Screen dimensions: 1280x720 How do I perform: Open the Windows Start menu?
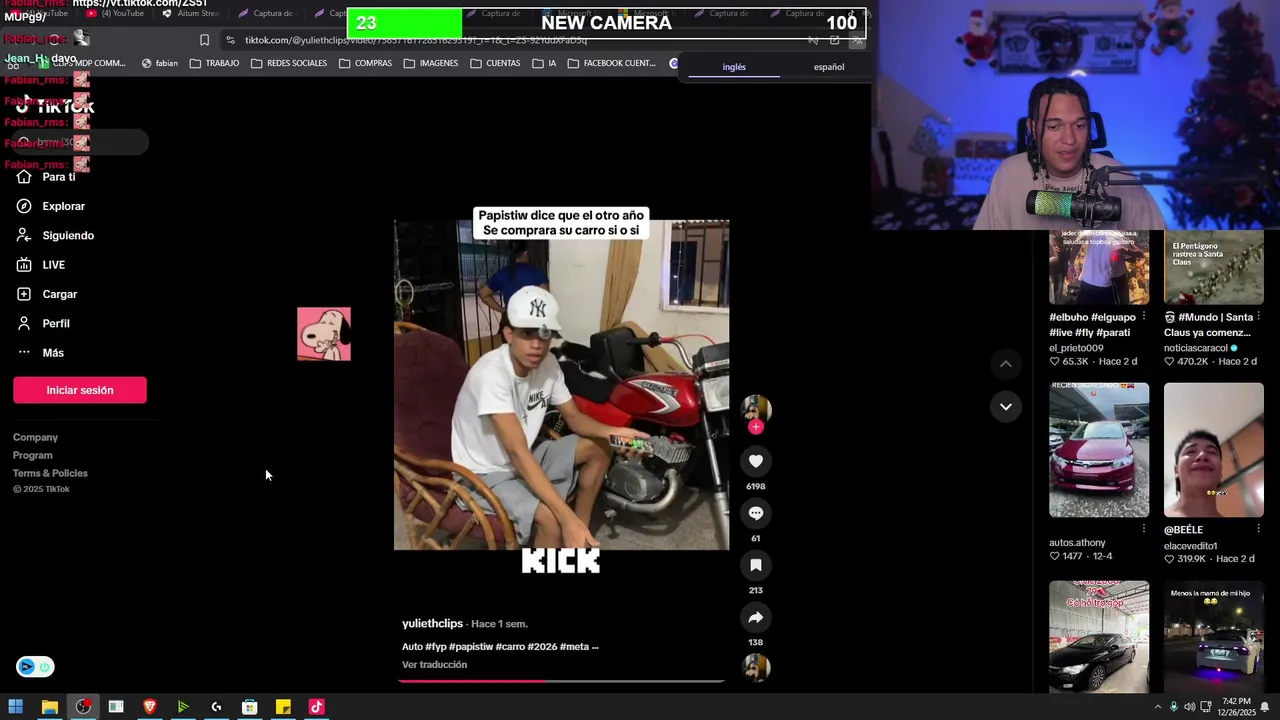click(x=15, y=707)
